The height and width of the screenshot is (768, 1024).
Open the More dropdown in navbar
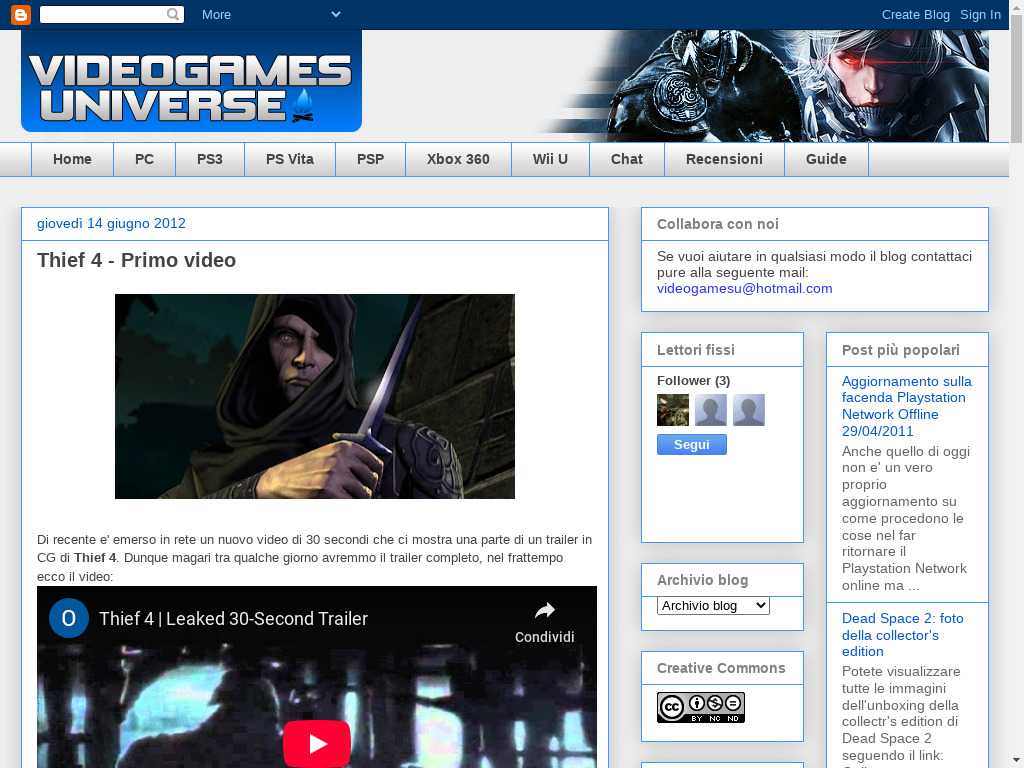point(271,14)
